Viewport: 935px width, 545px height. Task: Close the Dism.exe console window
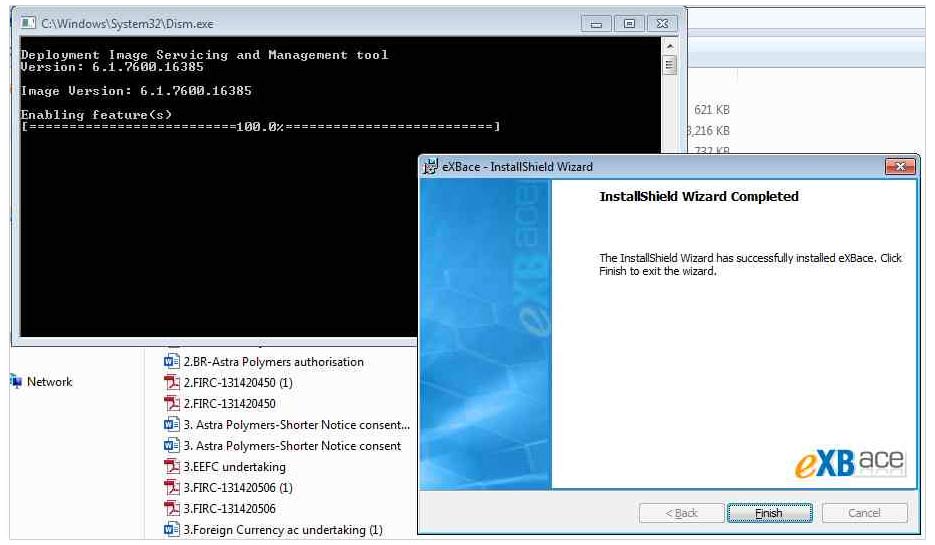point(662,24)
